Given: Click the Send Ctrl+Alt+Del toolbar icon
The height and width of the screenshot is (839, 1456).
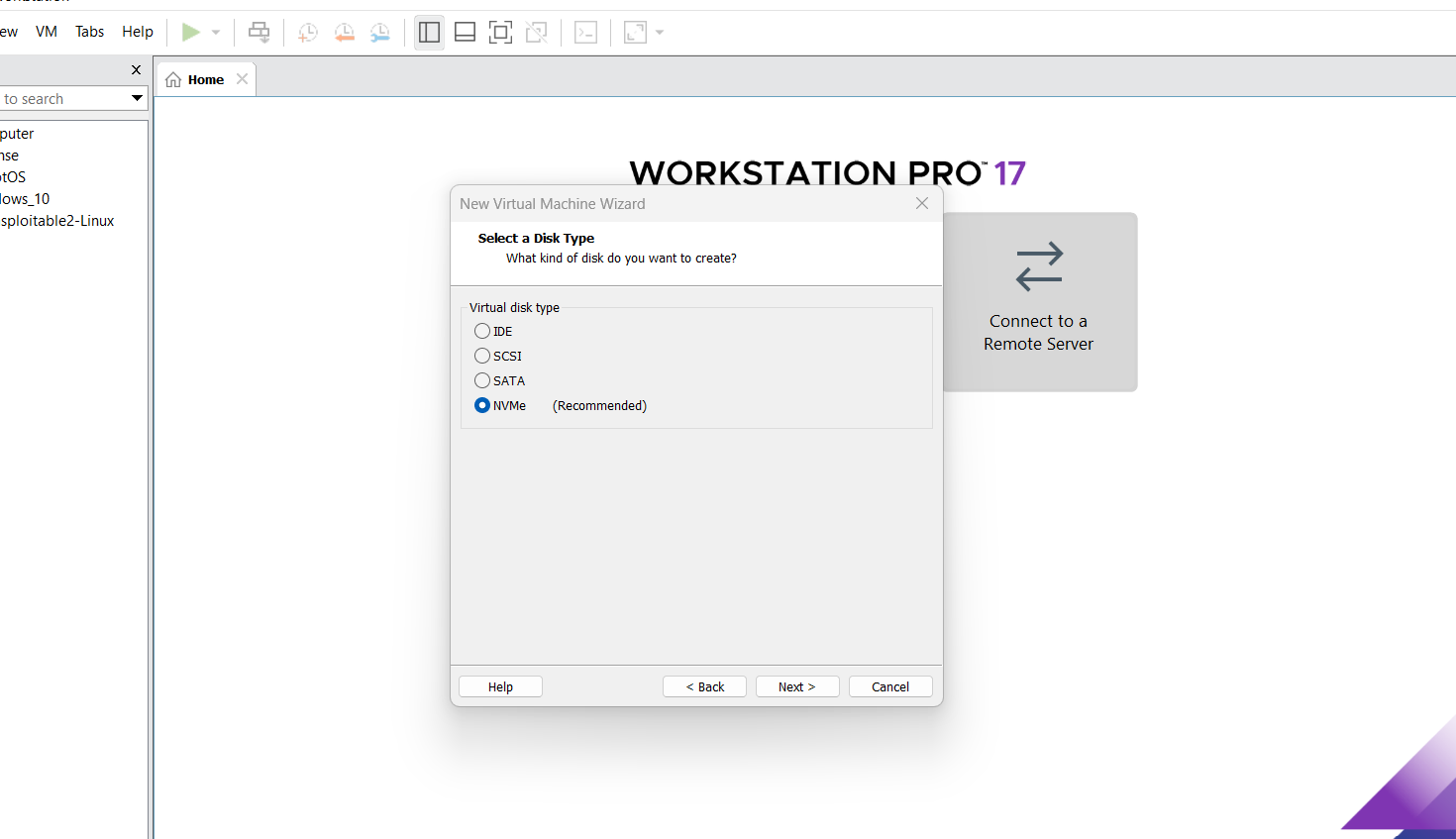Looking at the screenshot, I should [260, 33].
